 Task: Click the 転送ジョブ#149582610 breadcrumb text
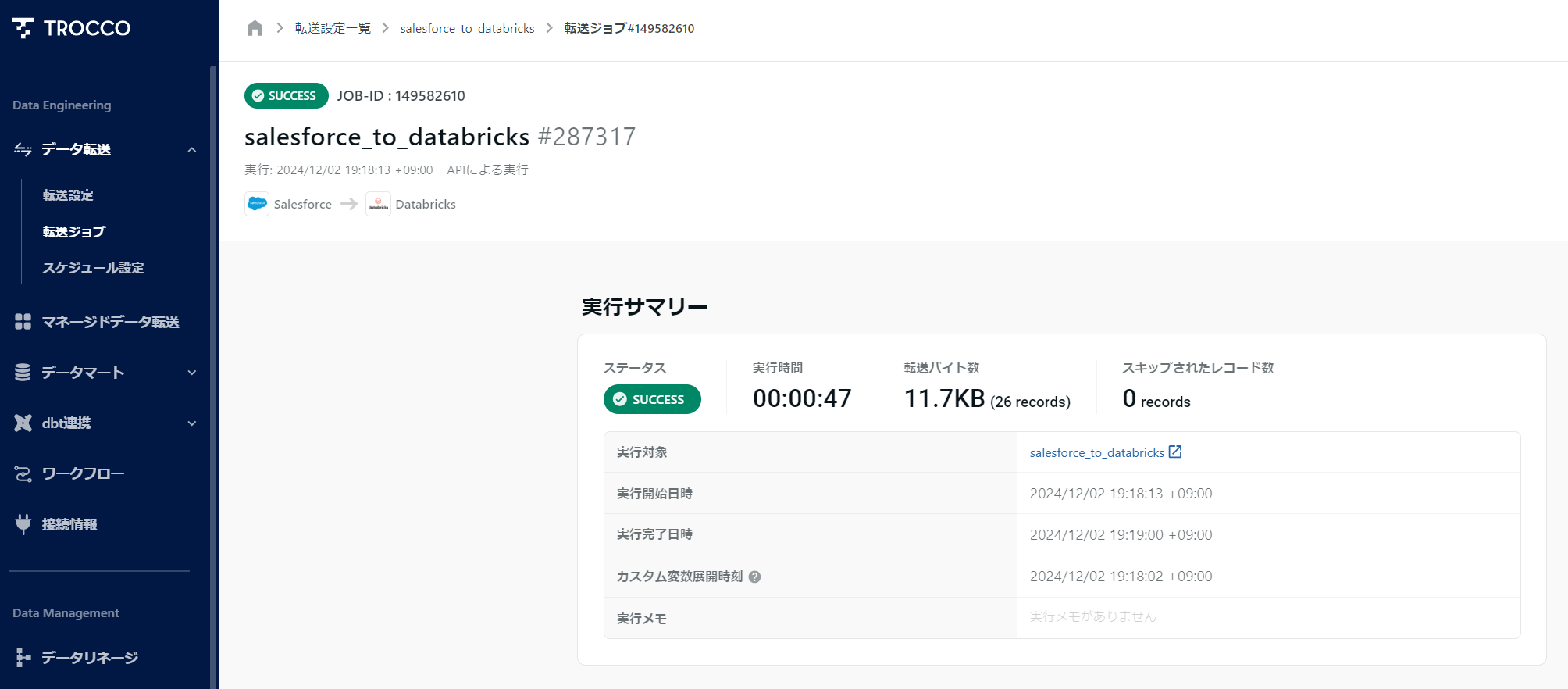coord(629,28)
